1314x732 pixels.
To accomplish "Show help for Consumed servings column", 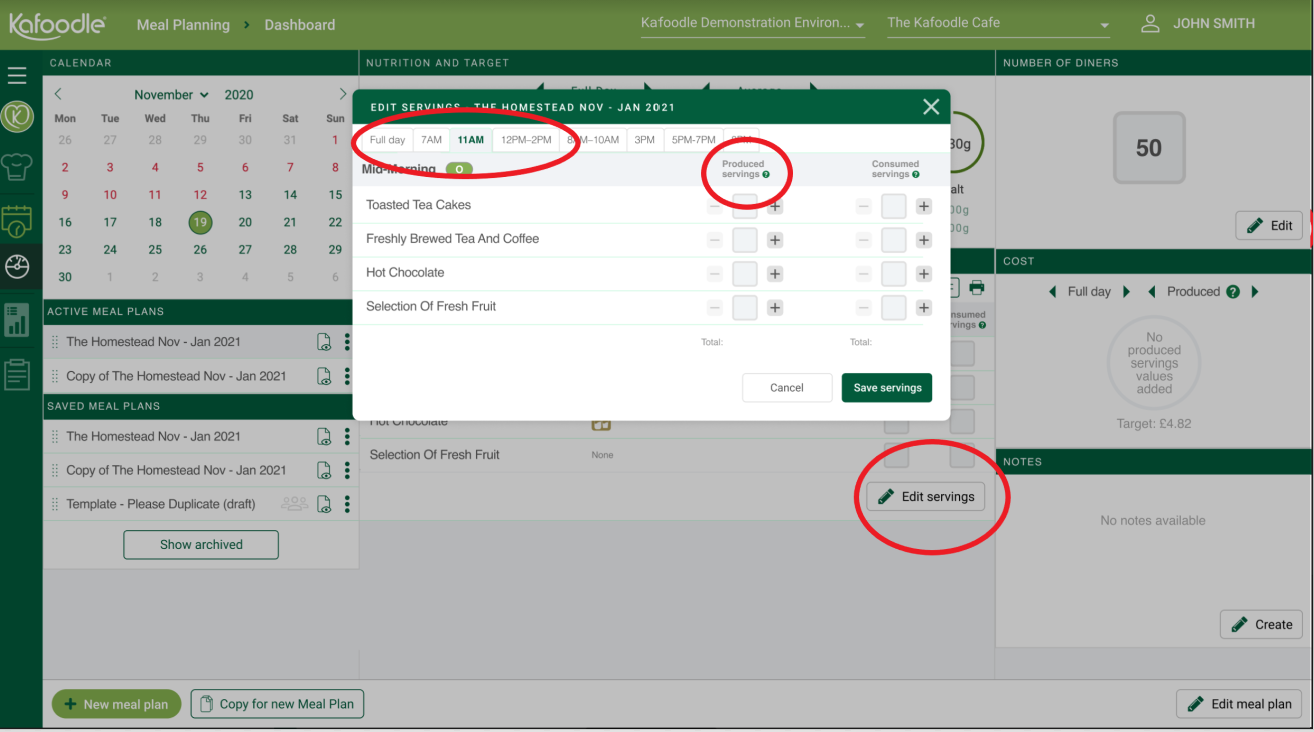I will tap(916, 175).
